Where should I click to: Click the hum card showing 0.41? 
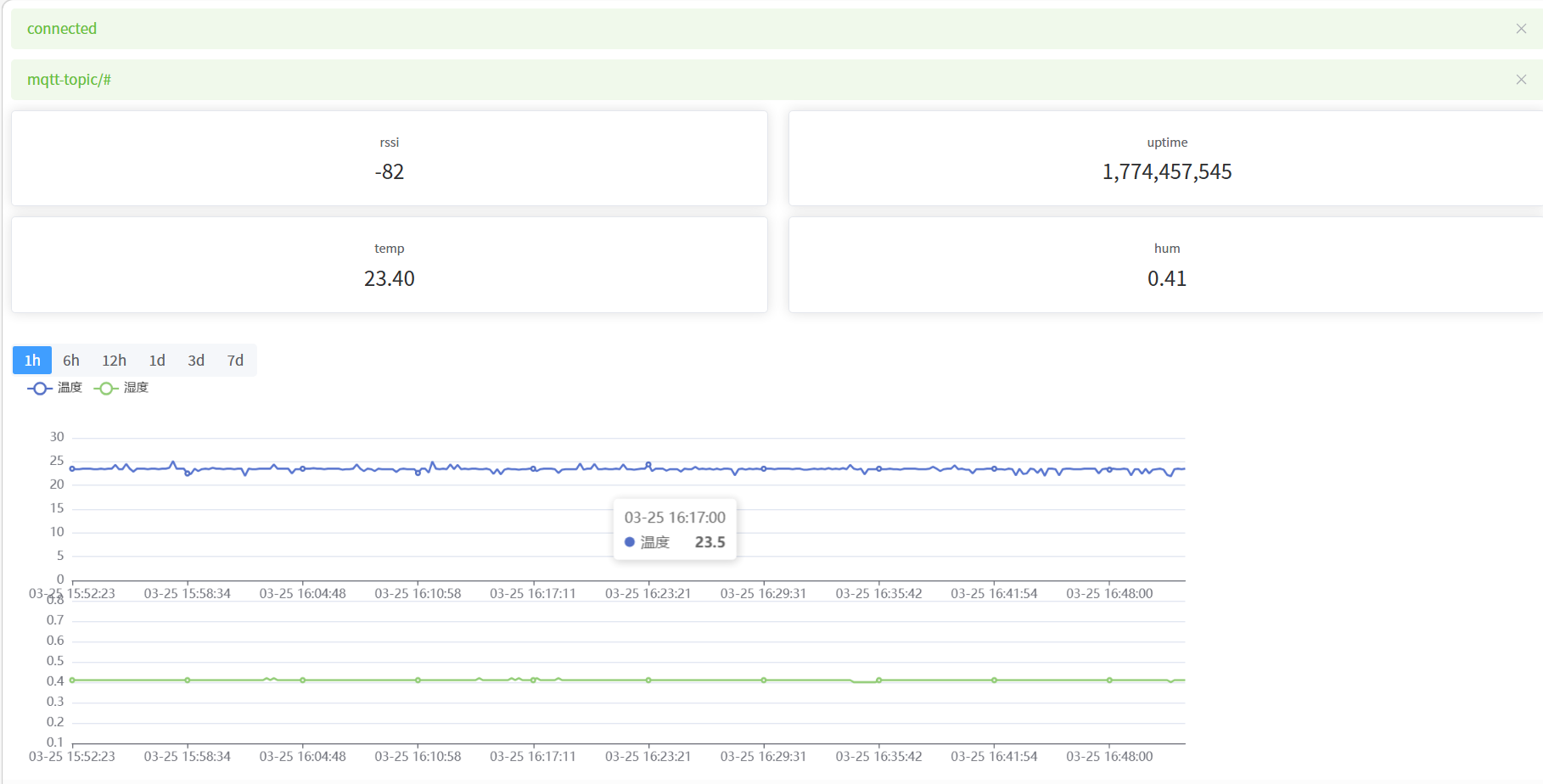(x=1166, y=265)
